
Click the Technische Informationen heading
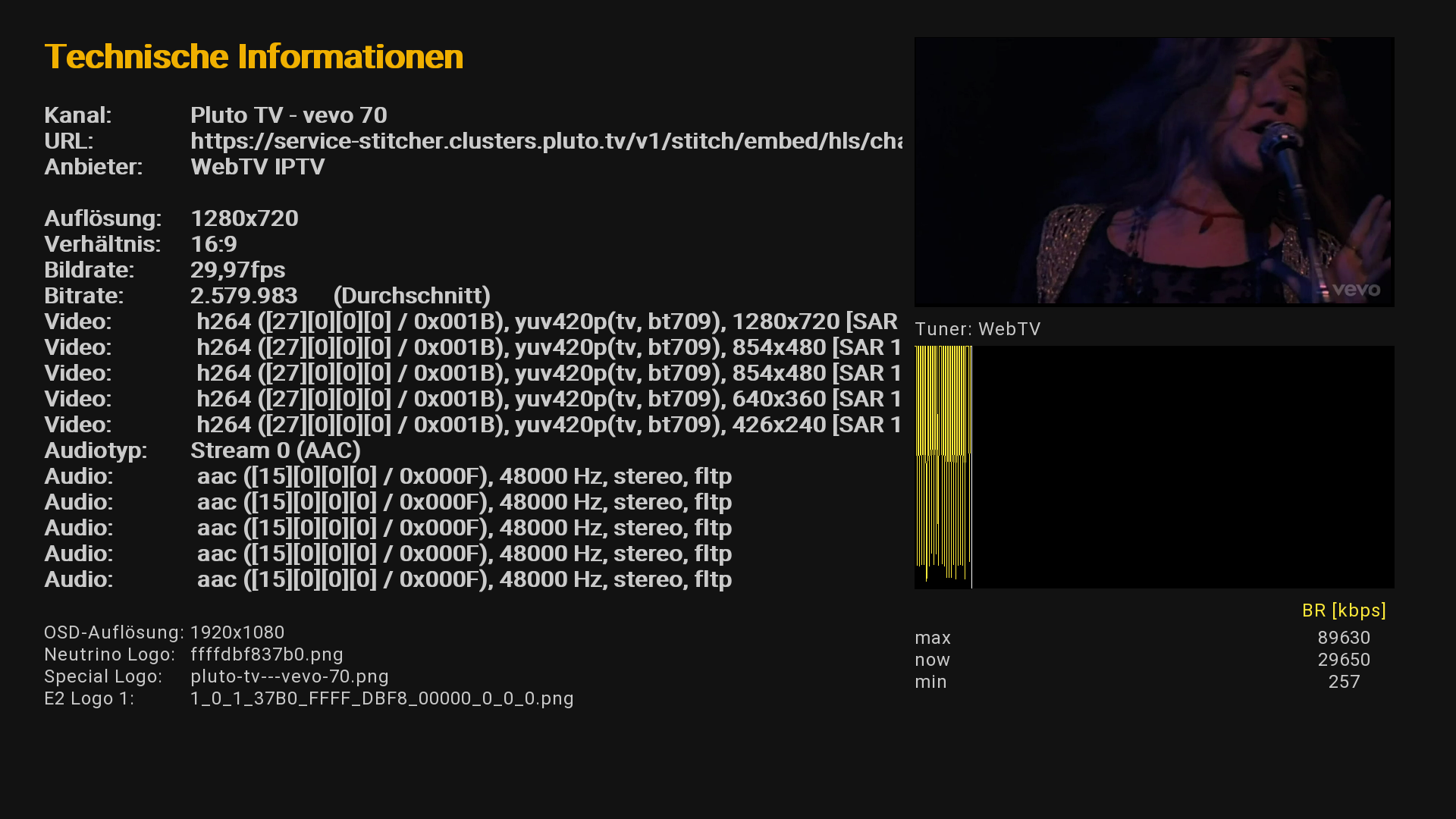253,57
